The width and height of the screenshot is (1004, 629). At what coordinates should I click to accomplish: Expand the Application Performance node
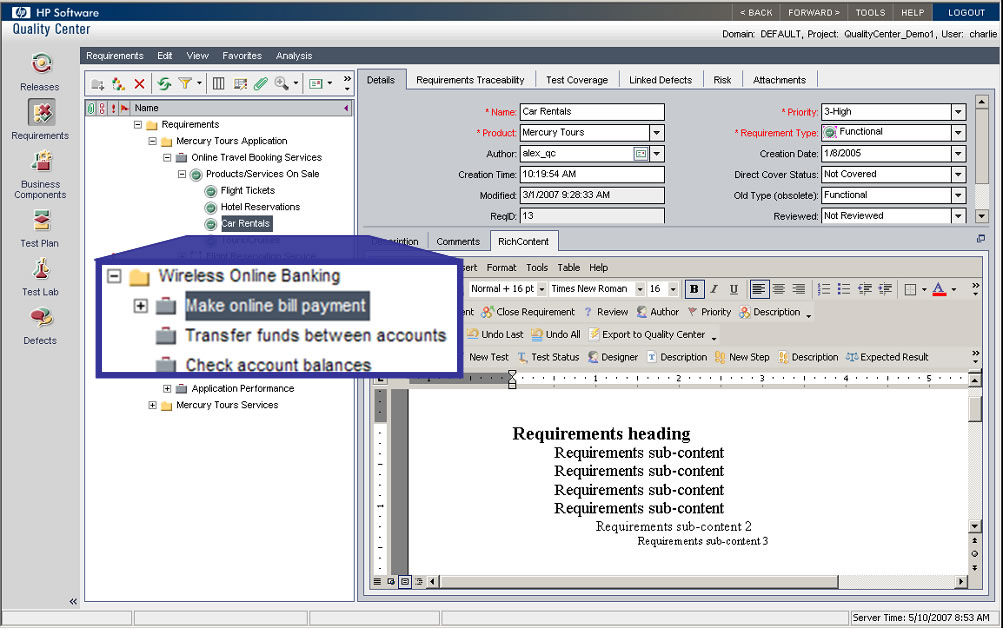pos(167,389)
